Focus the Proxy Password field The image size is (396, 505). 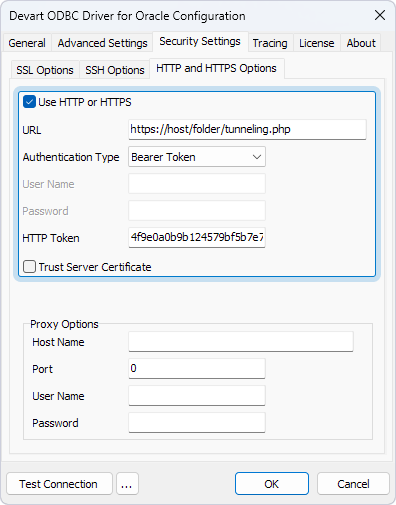197,422
